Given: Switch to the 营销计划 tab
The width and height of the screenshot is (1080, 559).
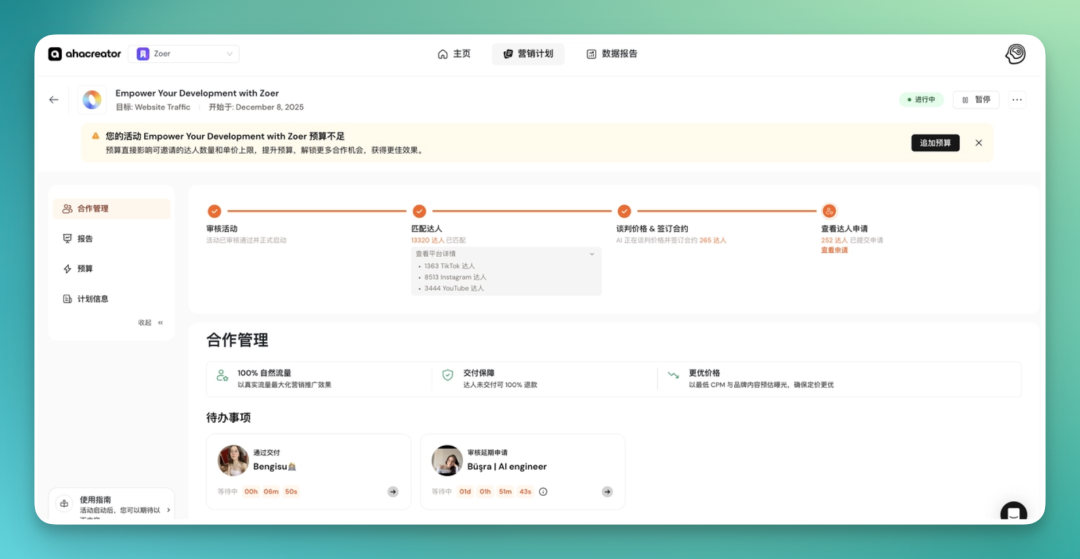Looking at the screenshot, I should click(x=528, y=54).
